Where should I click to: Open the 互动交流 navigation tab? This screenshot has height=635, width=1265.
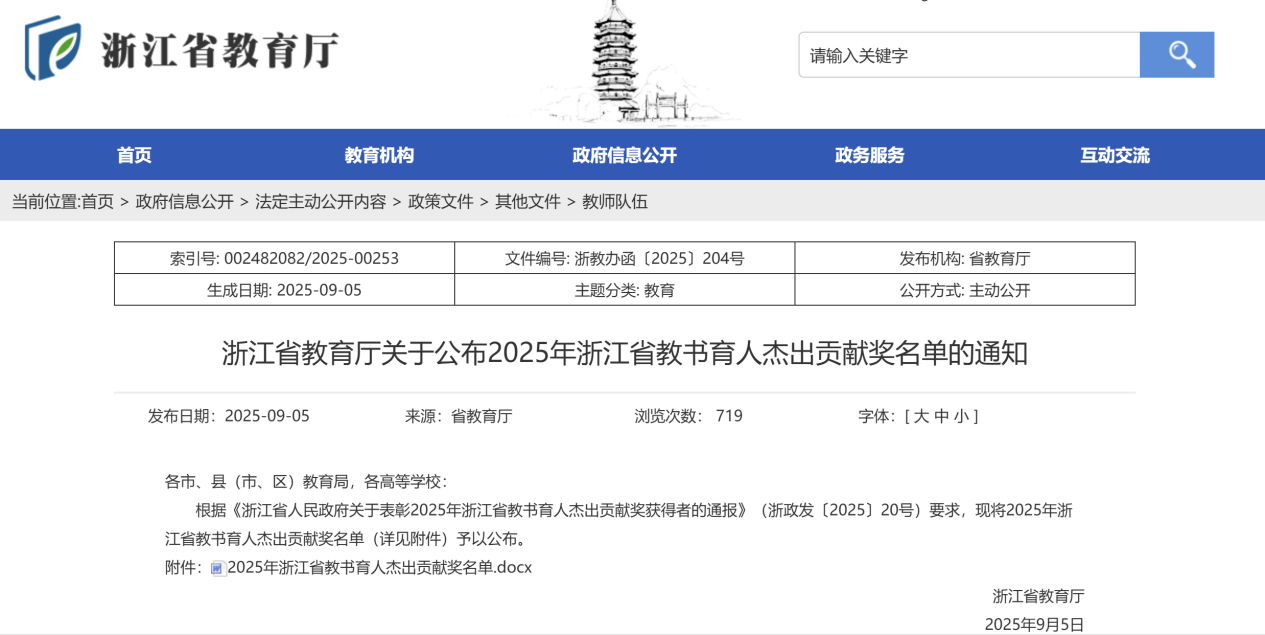1115,155
